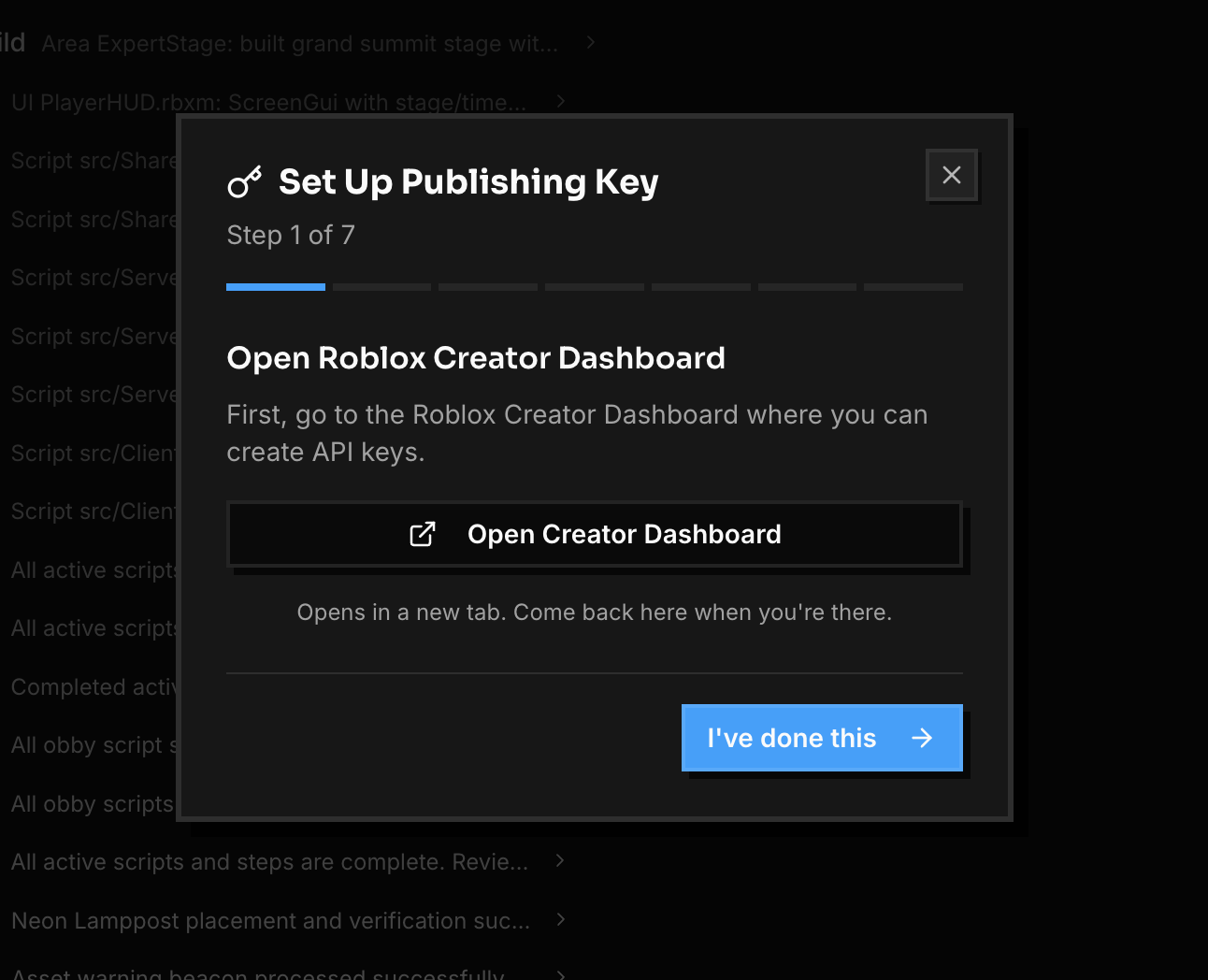Select the Area ExpertStage list item text
The image size is (1208, 980).
(299, 44)
